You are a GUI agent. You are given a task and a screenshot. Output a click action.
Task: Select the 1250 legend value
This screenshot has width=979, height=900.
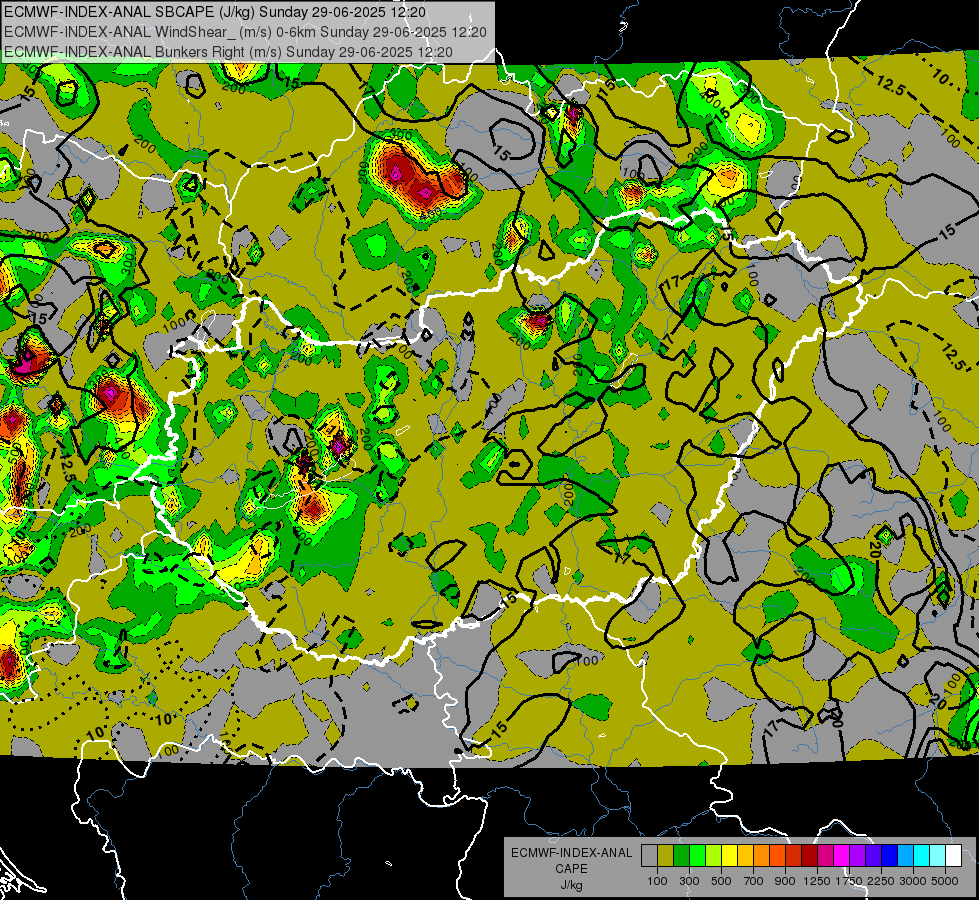click(x=817, y=881)
